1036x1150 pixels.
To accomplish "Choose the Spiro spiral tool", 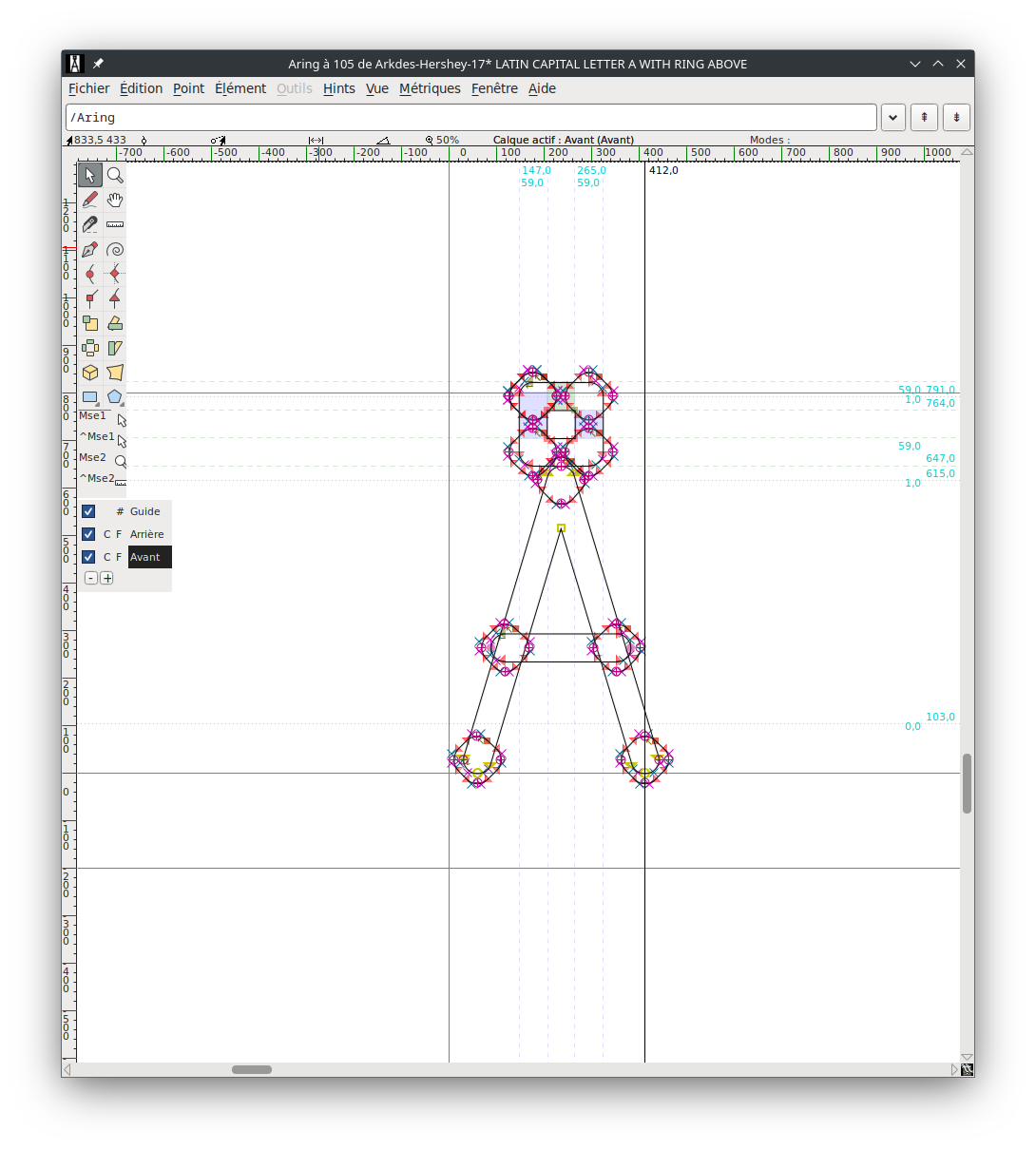I will [x=115, y=250].
